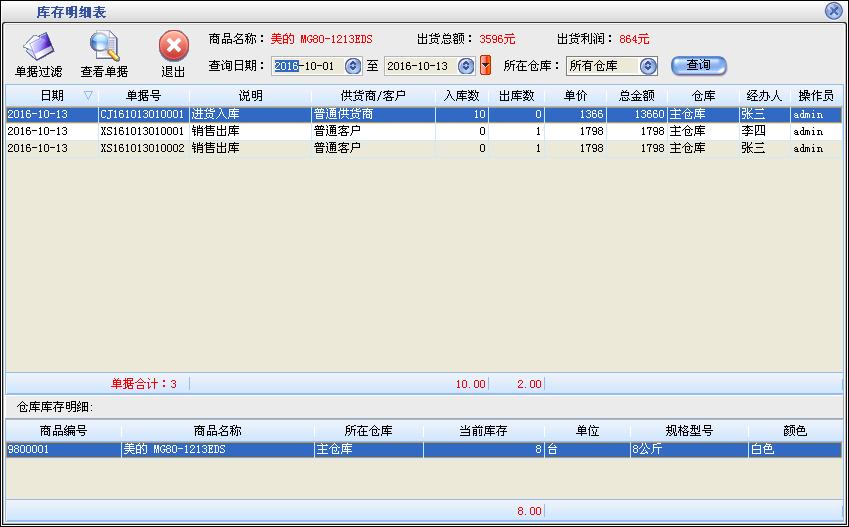Image resolution: width=849 pixels, height=527 pixels.
Task: Click the 规格型号 column header
Action: pyautogui.click(x=688, y=431)
